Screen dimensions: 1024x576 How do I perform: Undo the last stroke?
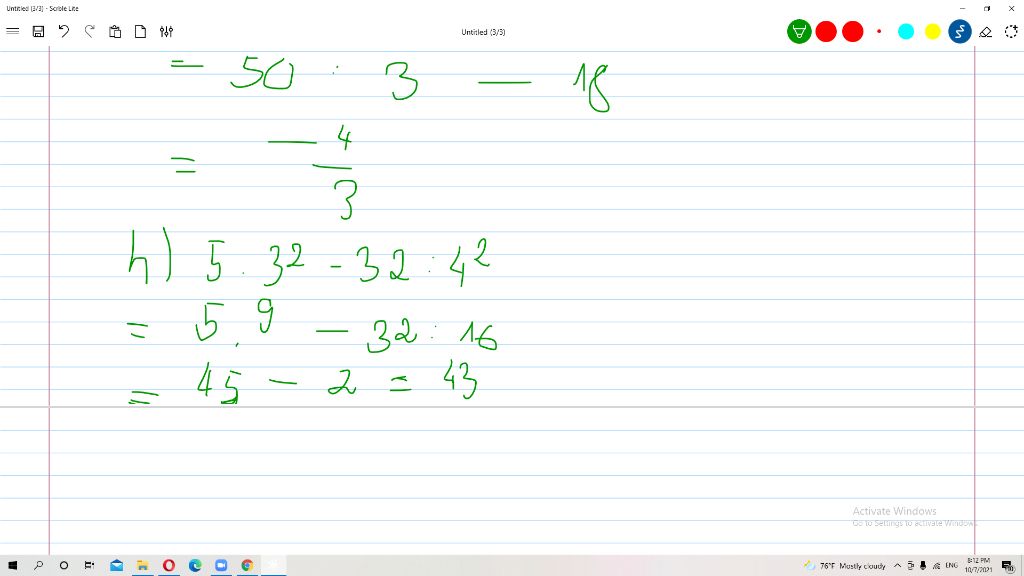coord(63,31)
